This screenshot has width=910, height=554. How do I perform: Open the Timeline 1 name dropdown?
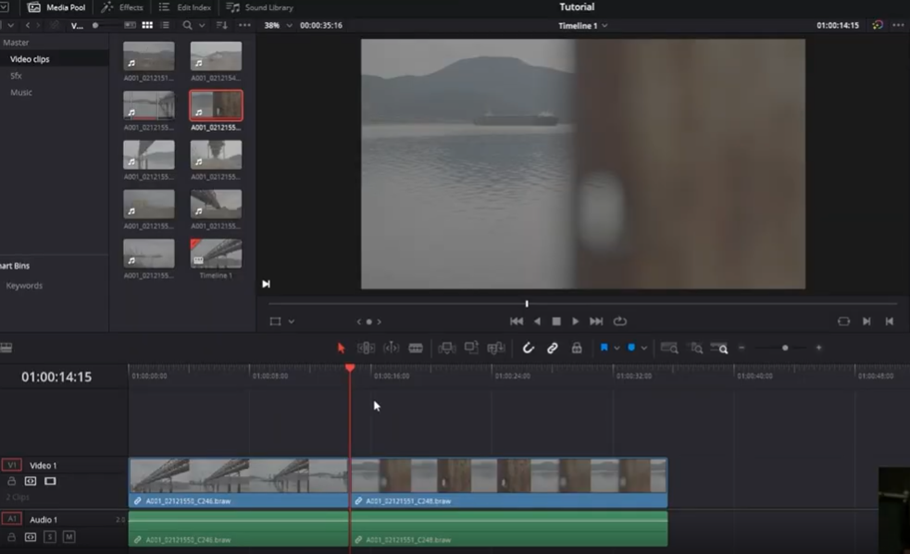(x=583, y=25)
